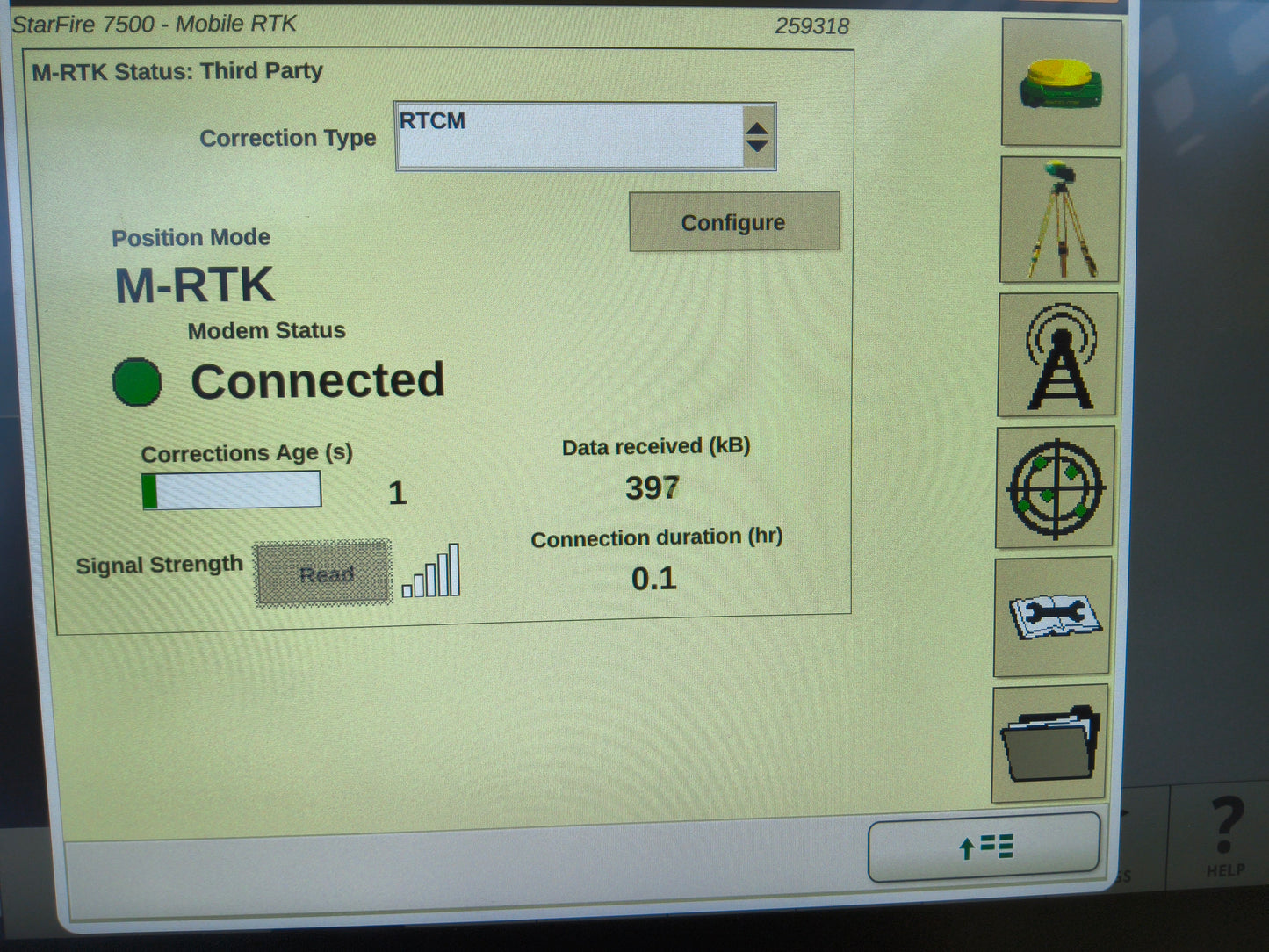Click the satellite tracking target icon
The height and width of the screenshot is (952, 1269).
1055,488
